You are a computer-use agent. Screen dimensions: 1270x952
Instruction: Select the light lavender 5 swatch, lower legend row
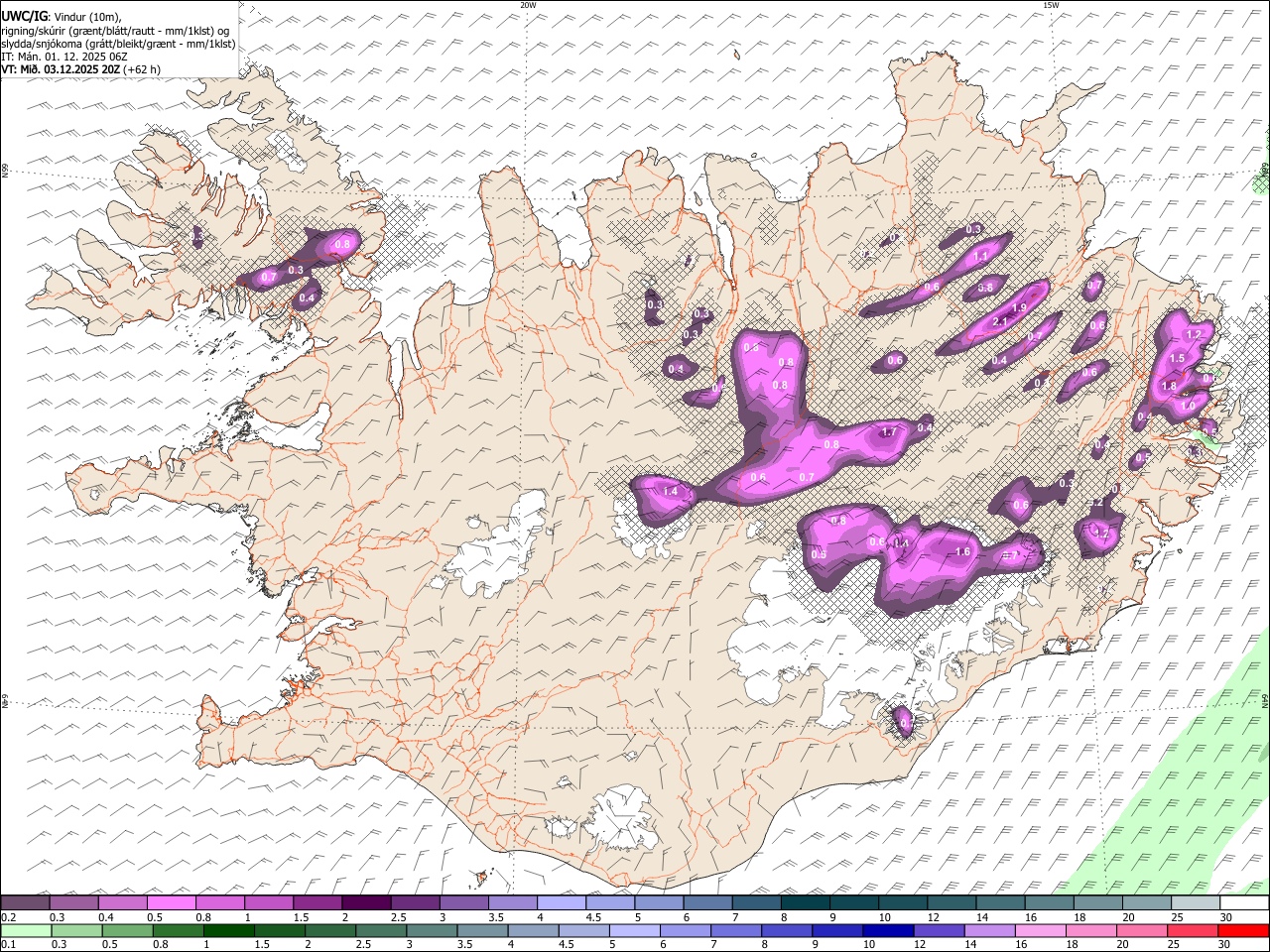pyautogui.click(x=634, y=931)
